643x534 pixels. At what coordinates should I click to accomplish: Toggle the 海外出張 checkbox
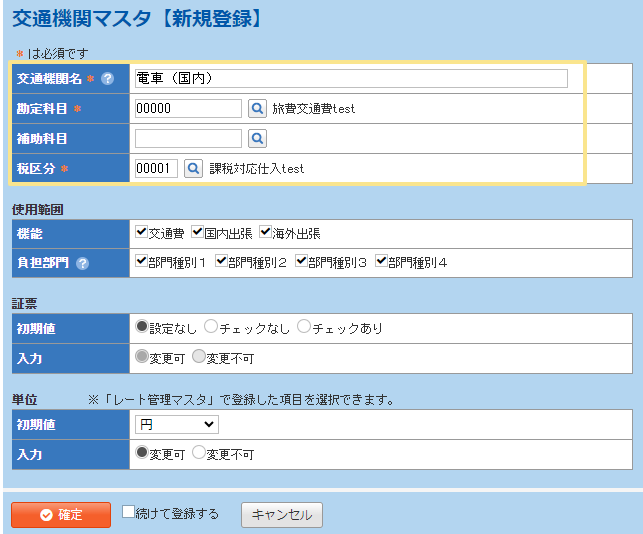click(x=265, y=233)
